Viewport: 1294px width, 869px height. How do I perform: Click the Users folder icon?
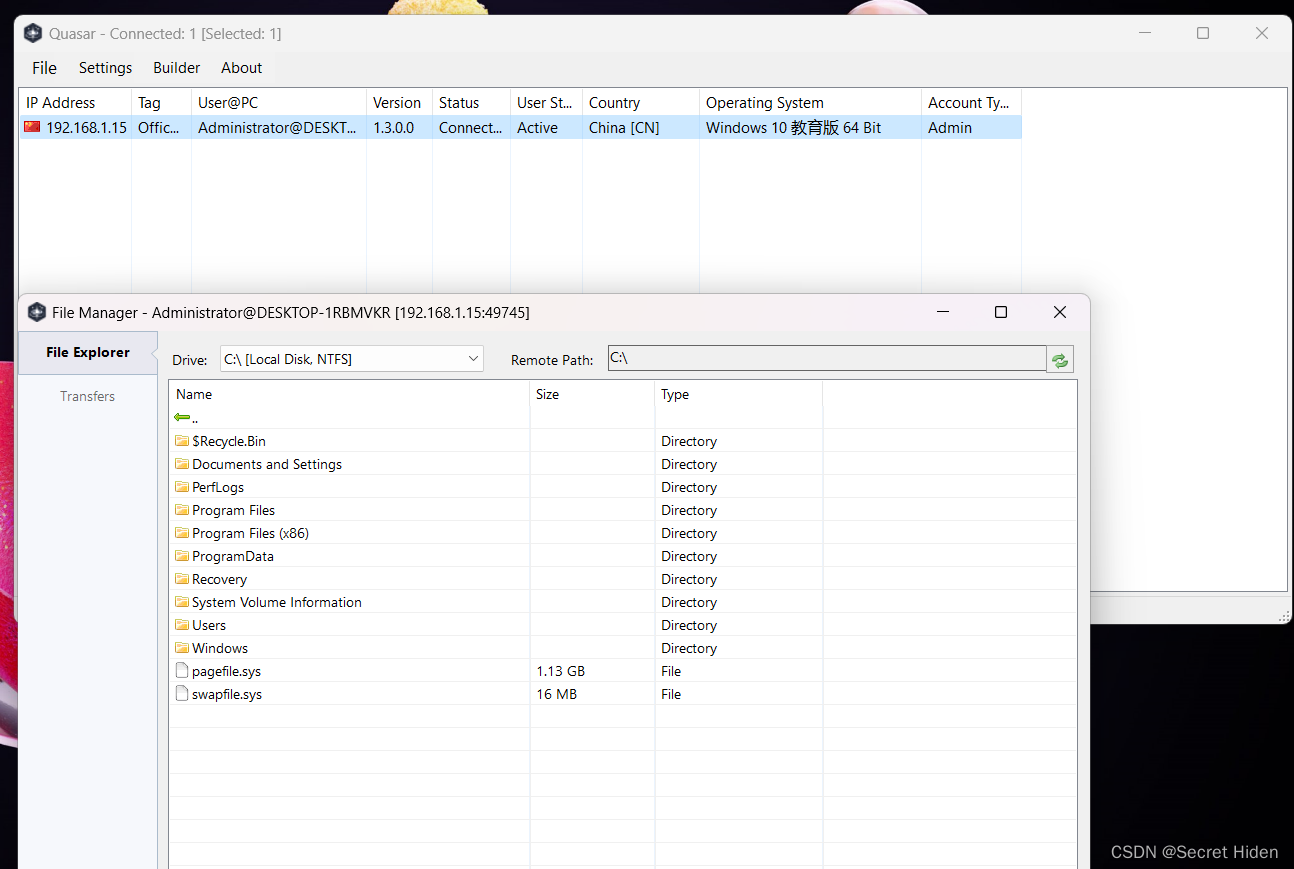182,625
